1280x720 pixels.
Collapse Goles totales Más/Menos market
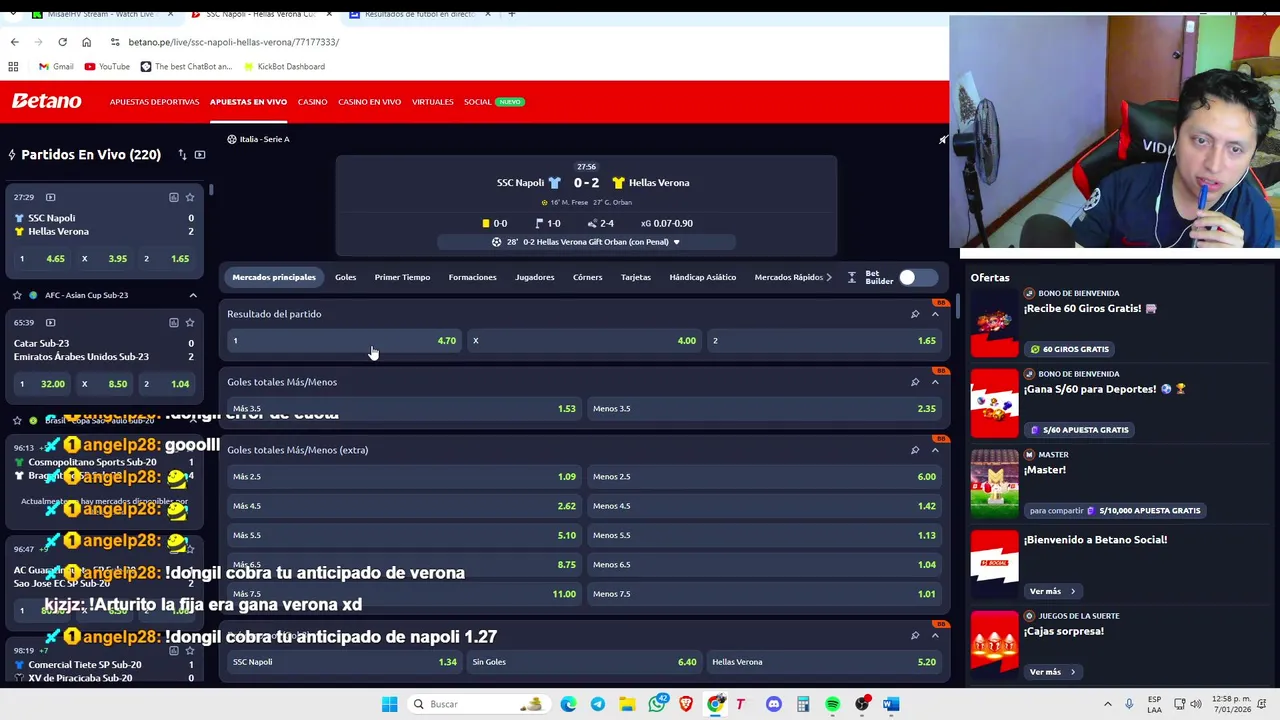935,382
